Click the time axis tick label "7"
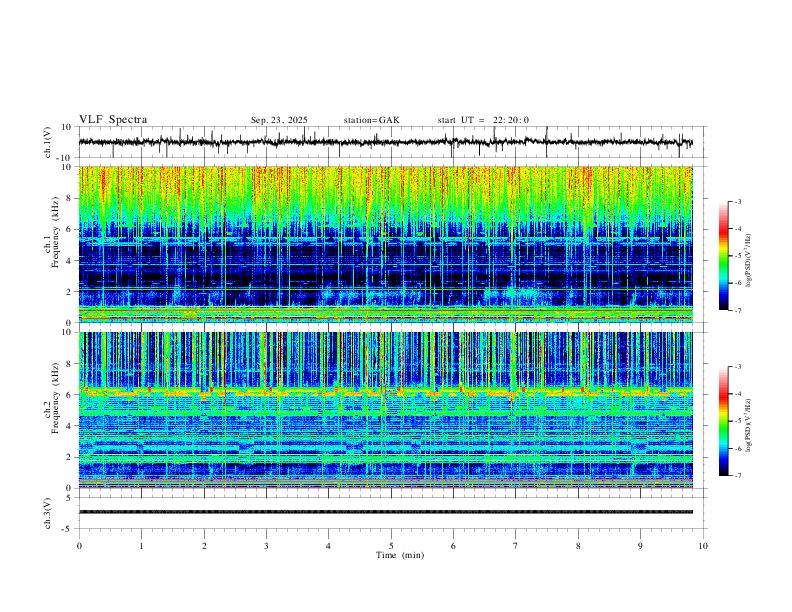Screen dimensions: 792x612 click(516, 546)
